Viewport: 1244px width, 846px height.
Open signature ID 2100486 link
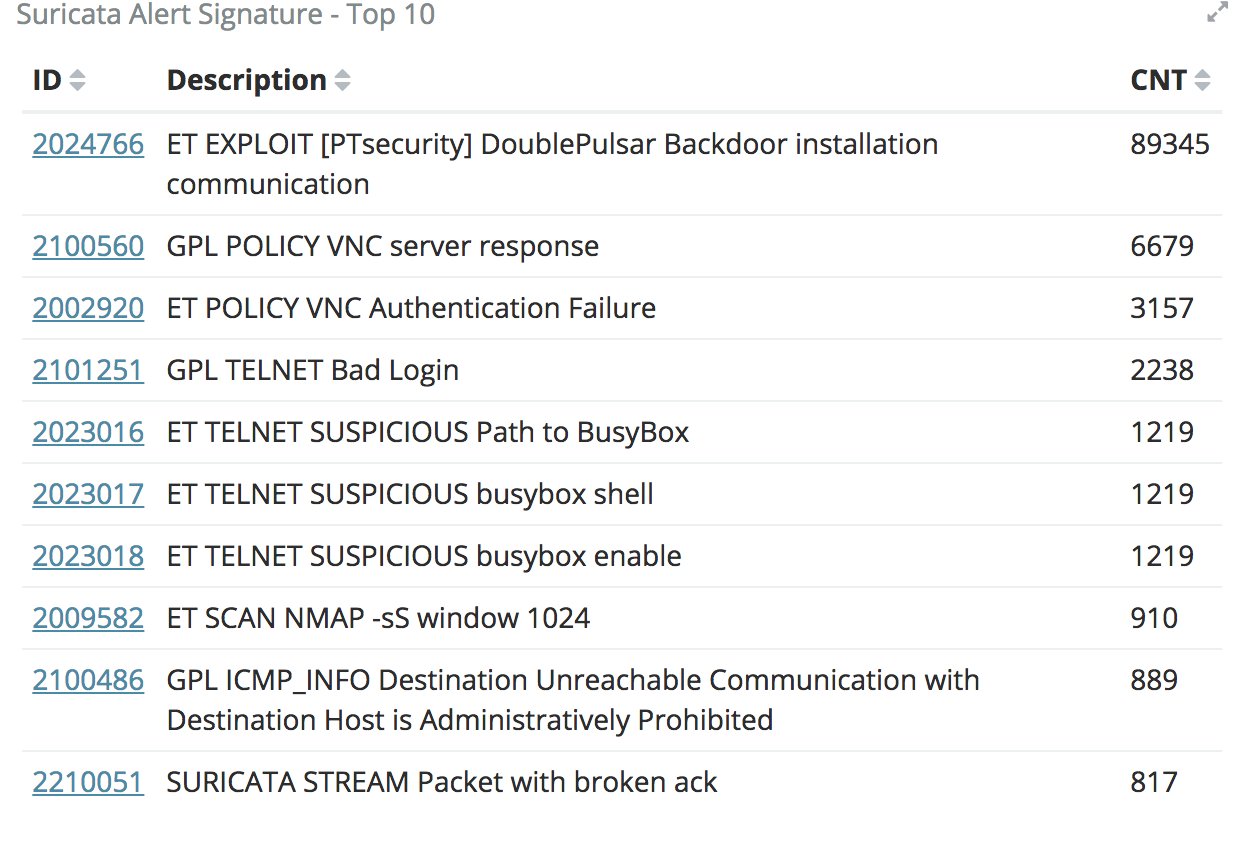pos(88,681)
